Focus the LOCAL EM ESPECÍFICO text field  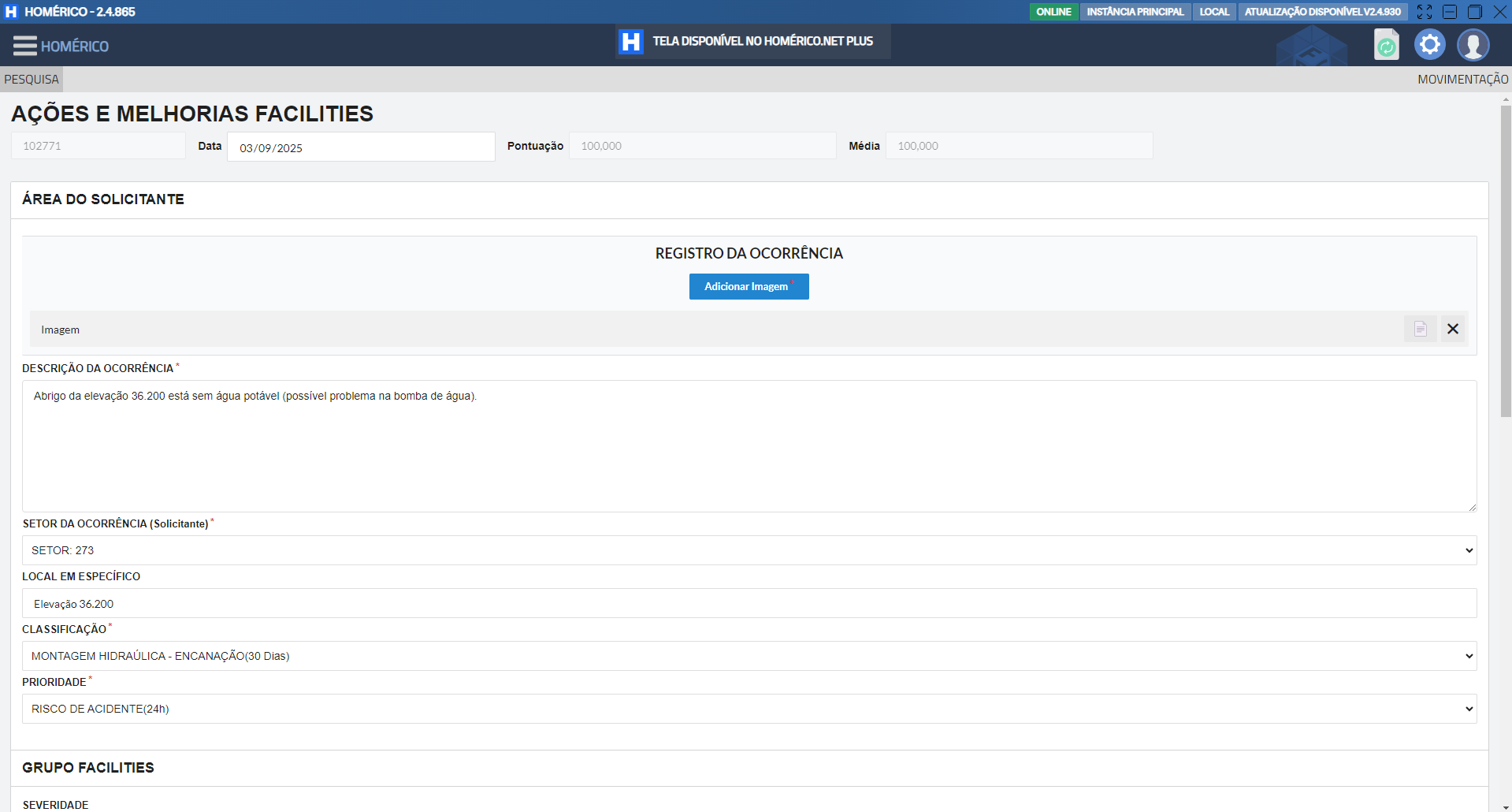(749, 604)
